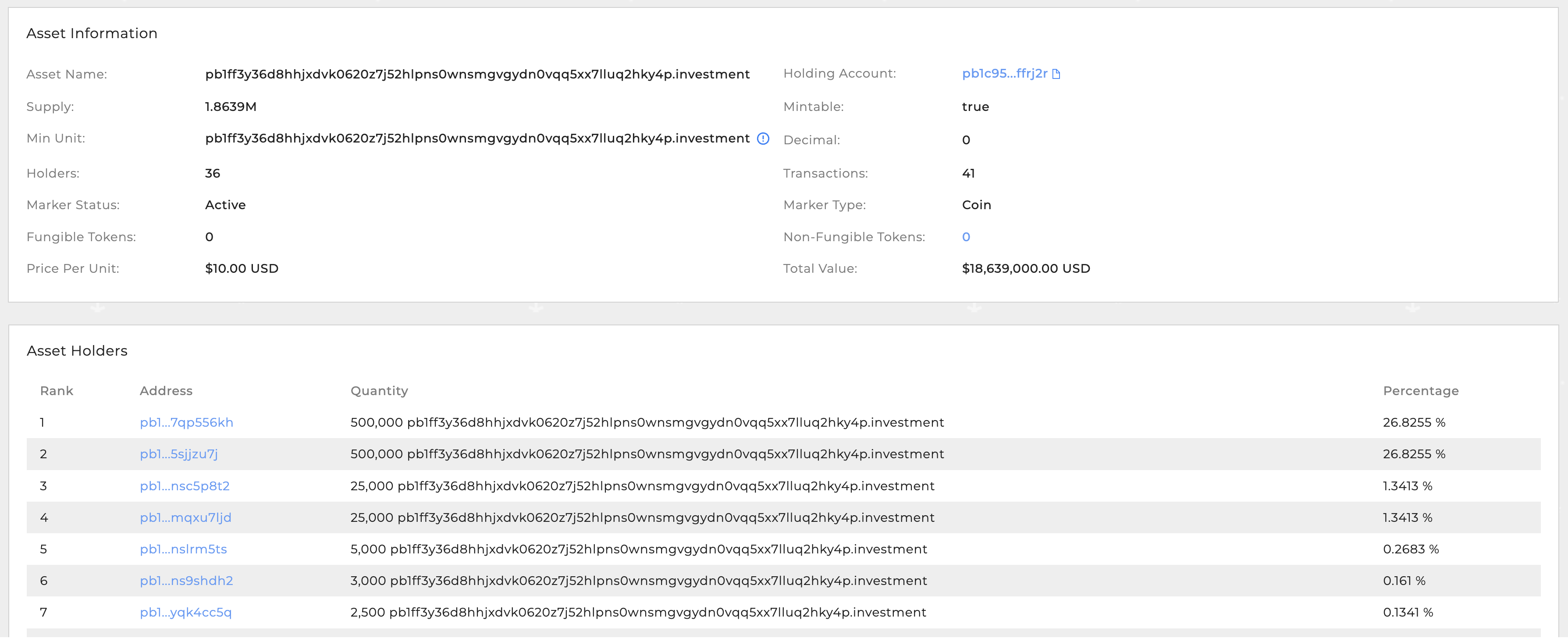Image resolution: width=1568 pixels, height=642 pixels.
Task: Open holder address pb1...mqxu7ljd
Action: coord(185,517)
